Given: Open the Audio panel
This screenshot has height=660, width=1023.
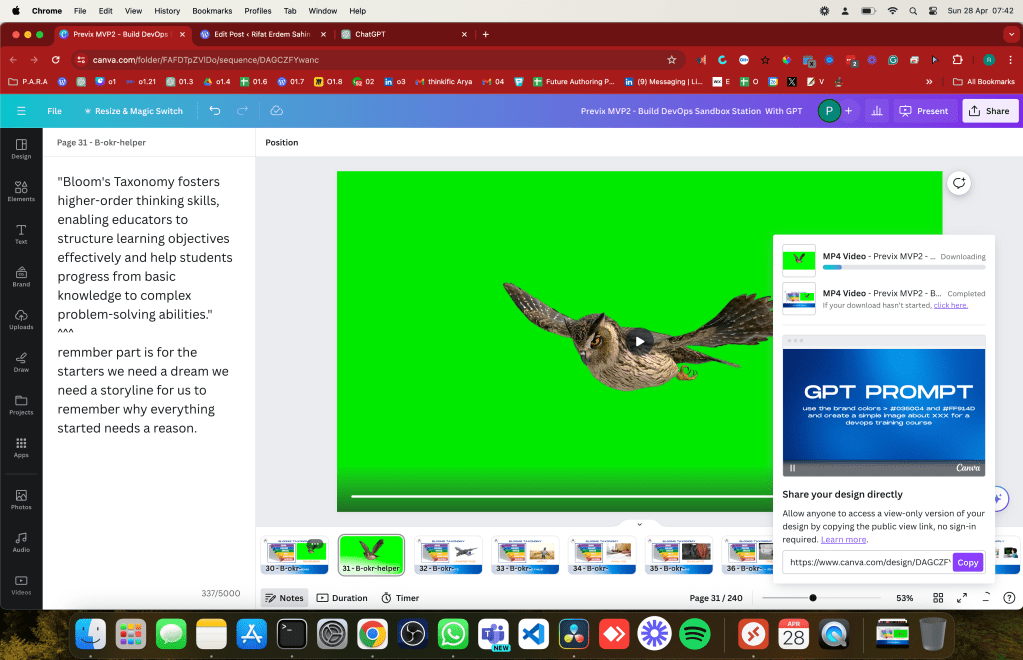Looking at the screenshot, I should click(x=21, y=542).
